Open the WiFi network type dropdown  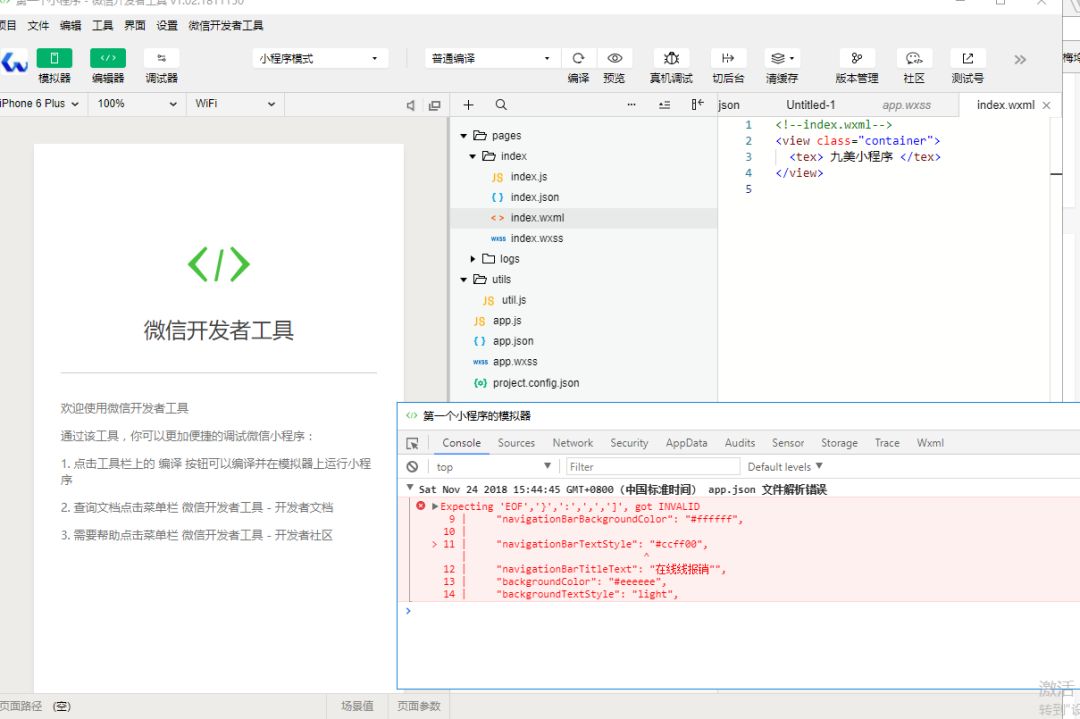tap(235, 104)
